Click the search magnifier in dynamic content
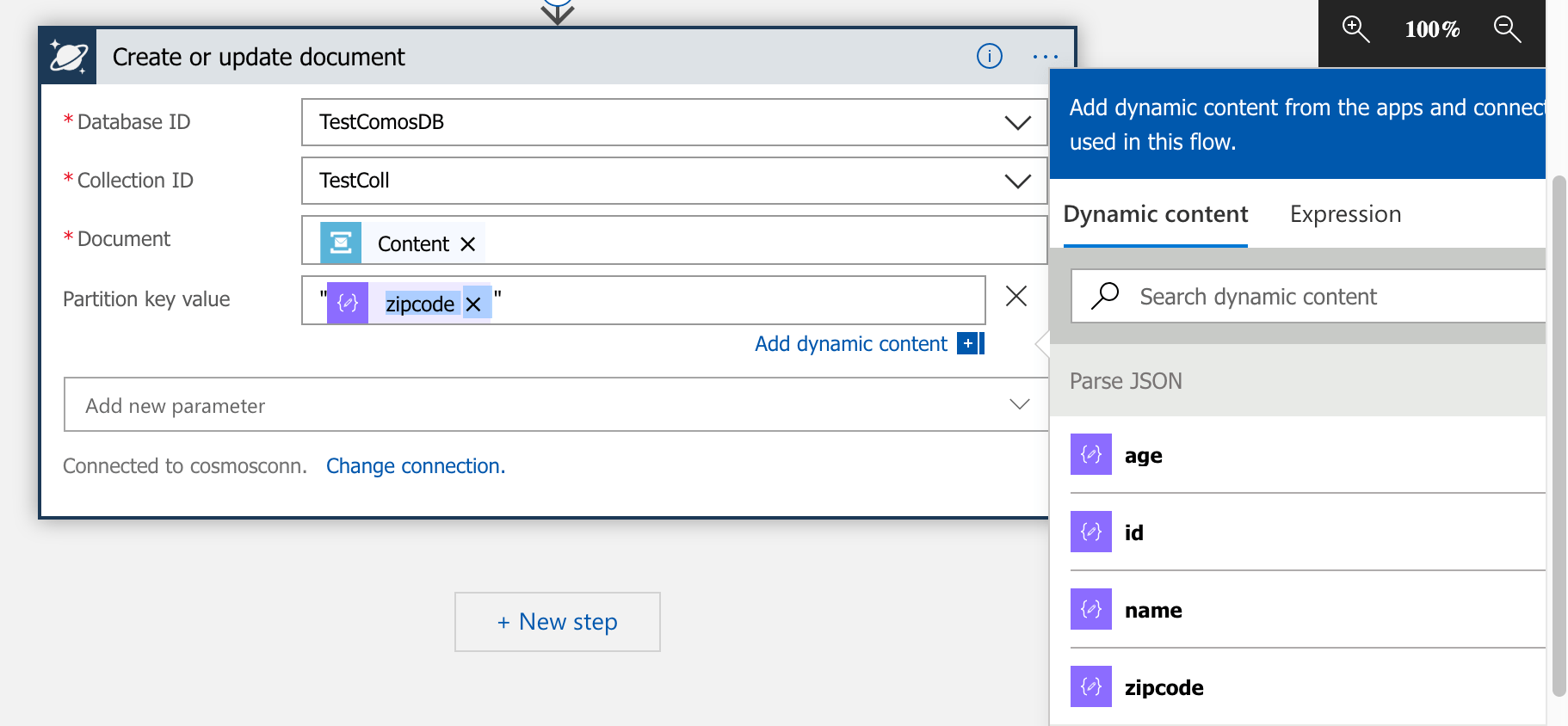The width and height of the screenshot is (1568, 726). 1105,296
